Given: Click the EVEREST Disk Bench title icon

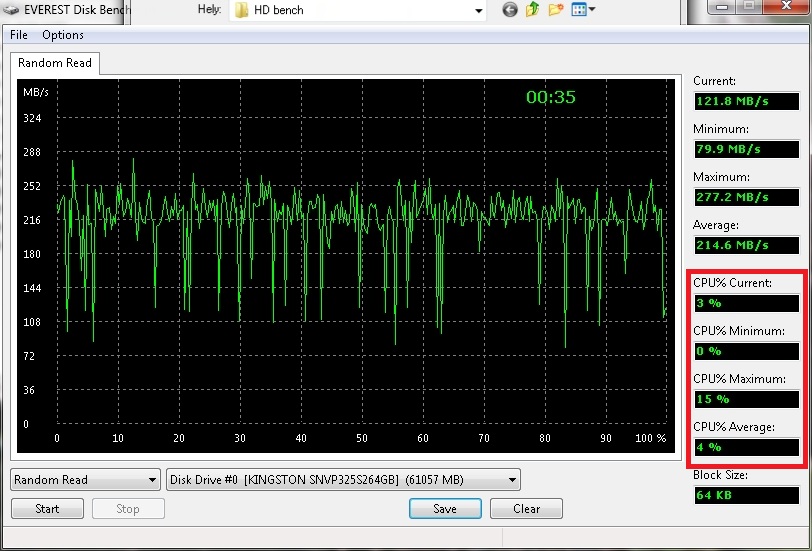Looking at the screenshot, I should pyautogui.click(x=11, y=9).
